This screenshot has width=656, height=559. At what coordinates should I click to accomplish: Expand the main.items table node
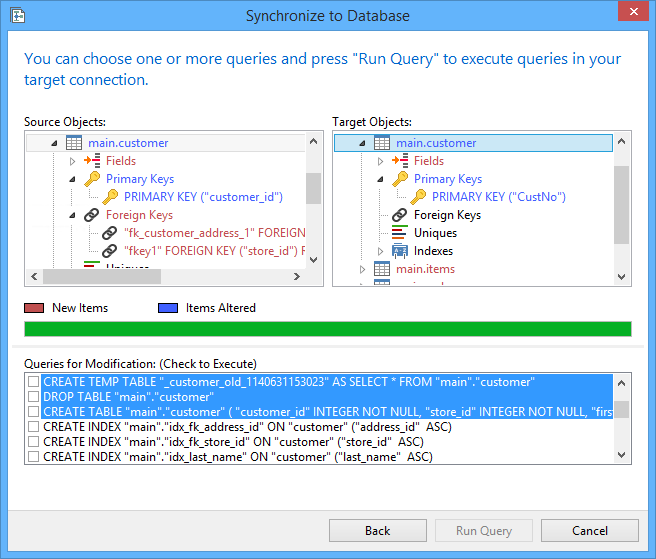(x=362, y=269)
